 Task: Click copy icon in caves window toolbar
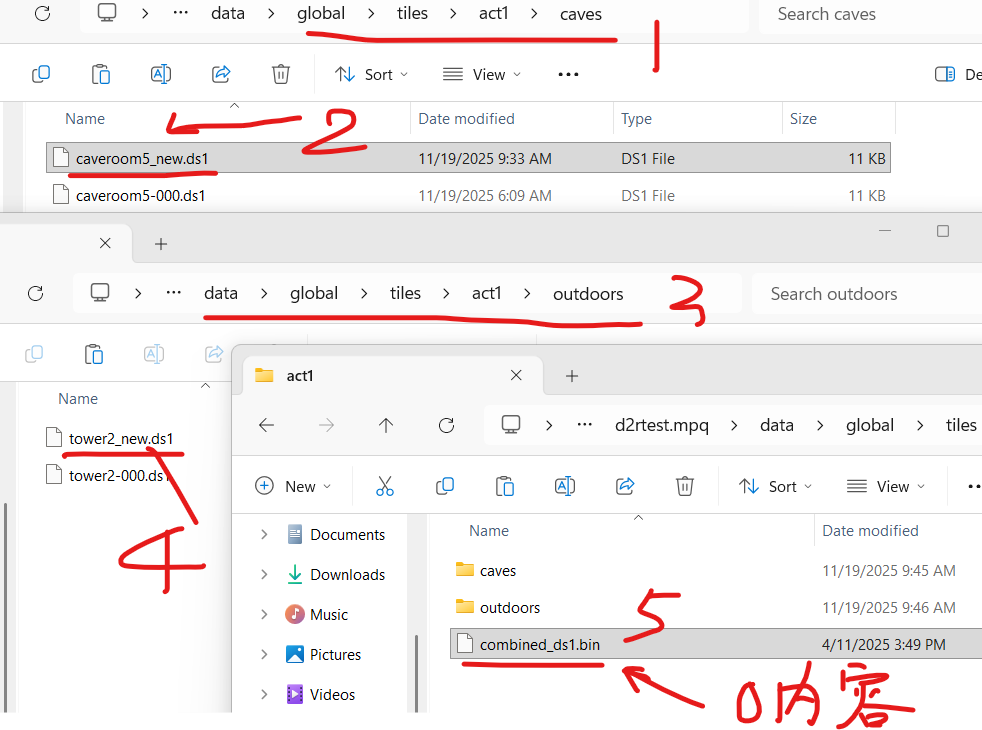(41, 74)
